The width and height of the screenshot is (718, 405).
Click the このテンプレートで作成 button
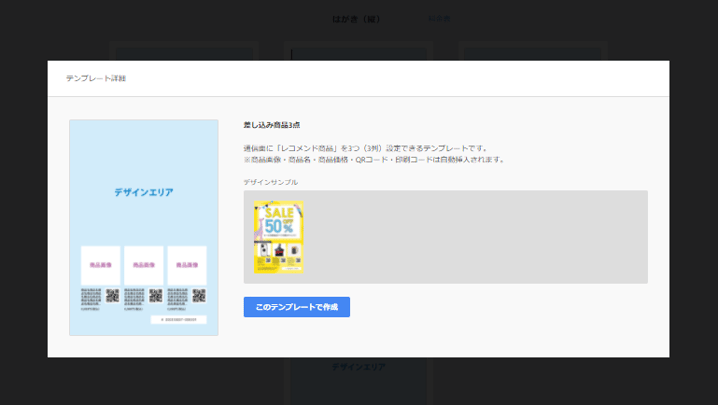coord(297,307)
